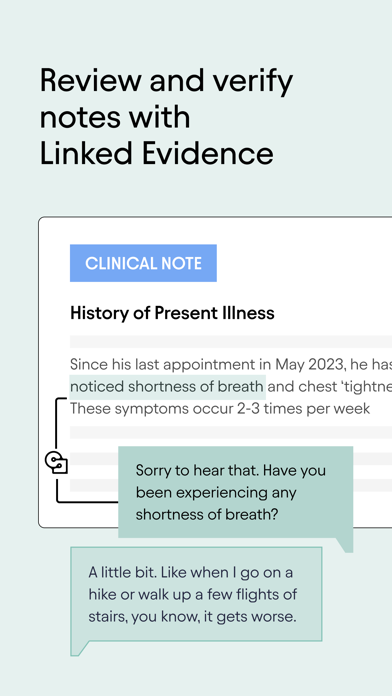Select the line "These symptoms occur 2-3 times per week"
The height and width of the screenshot is (696, 392).
pyautogui.click(x=220, y=408)
